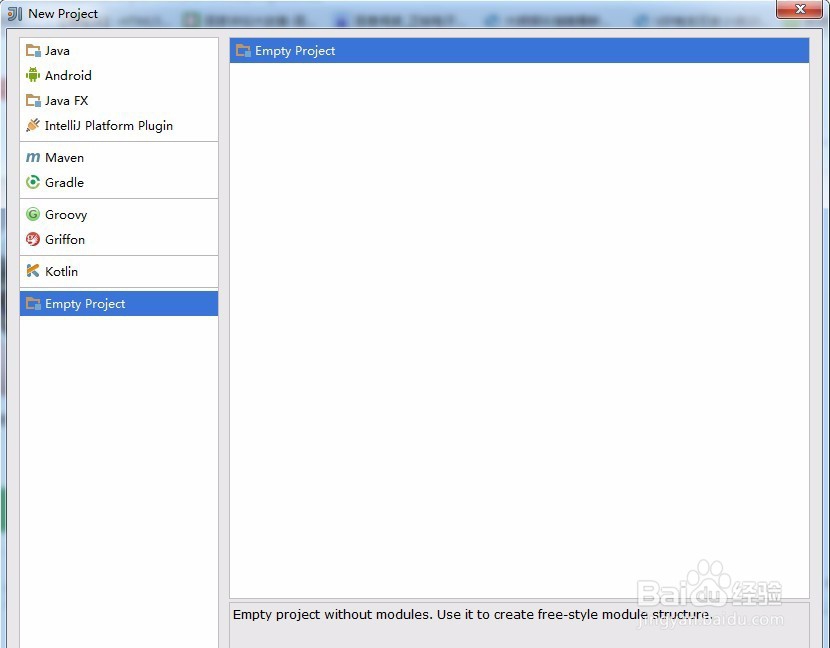Click the Gradle icon
The image size is (830, 648).
click(33, 182)
